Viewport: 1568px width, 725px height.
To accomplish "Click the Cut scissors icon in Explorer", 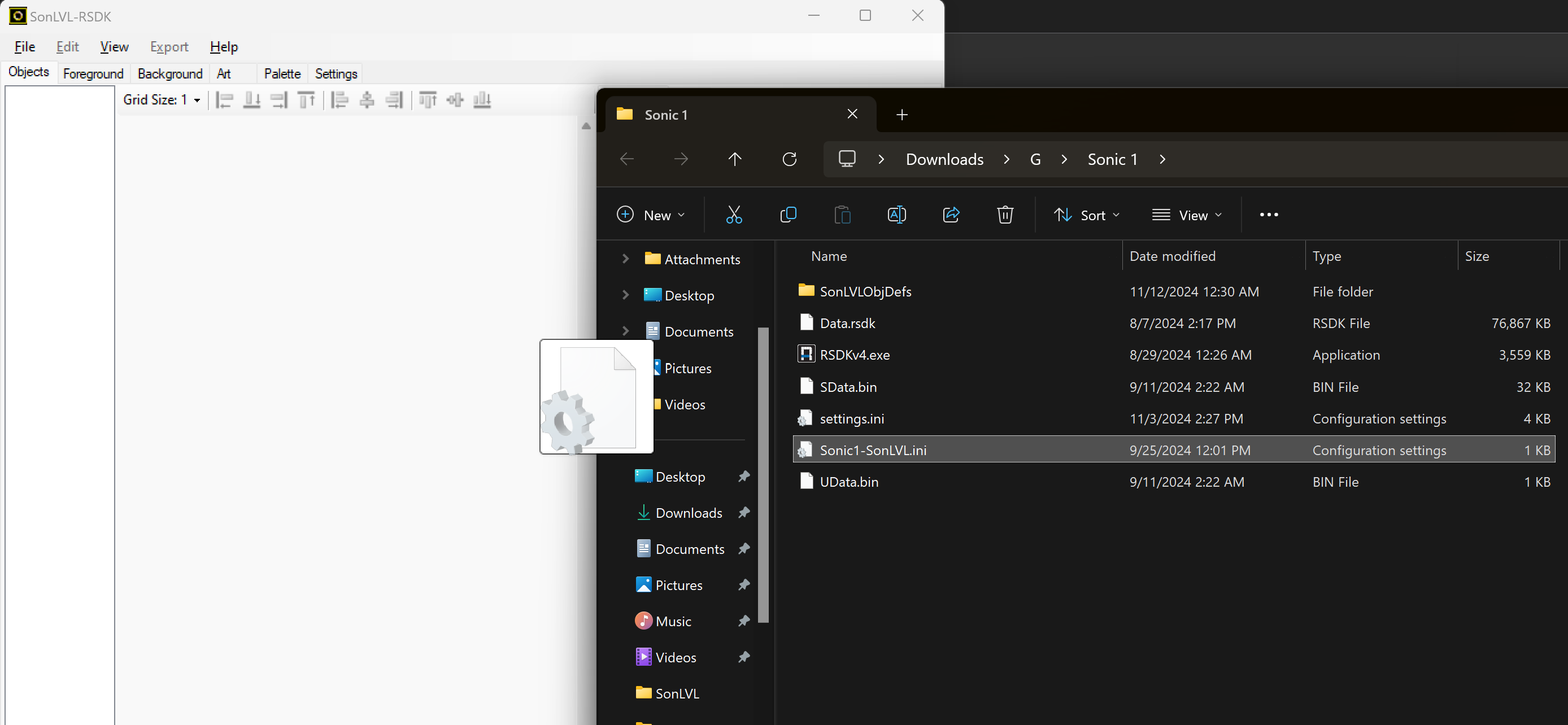I will pos(734,215).
